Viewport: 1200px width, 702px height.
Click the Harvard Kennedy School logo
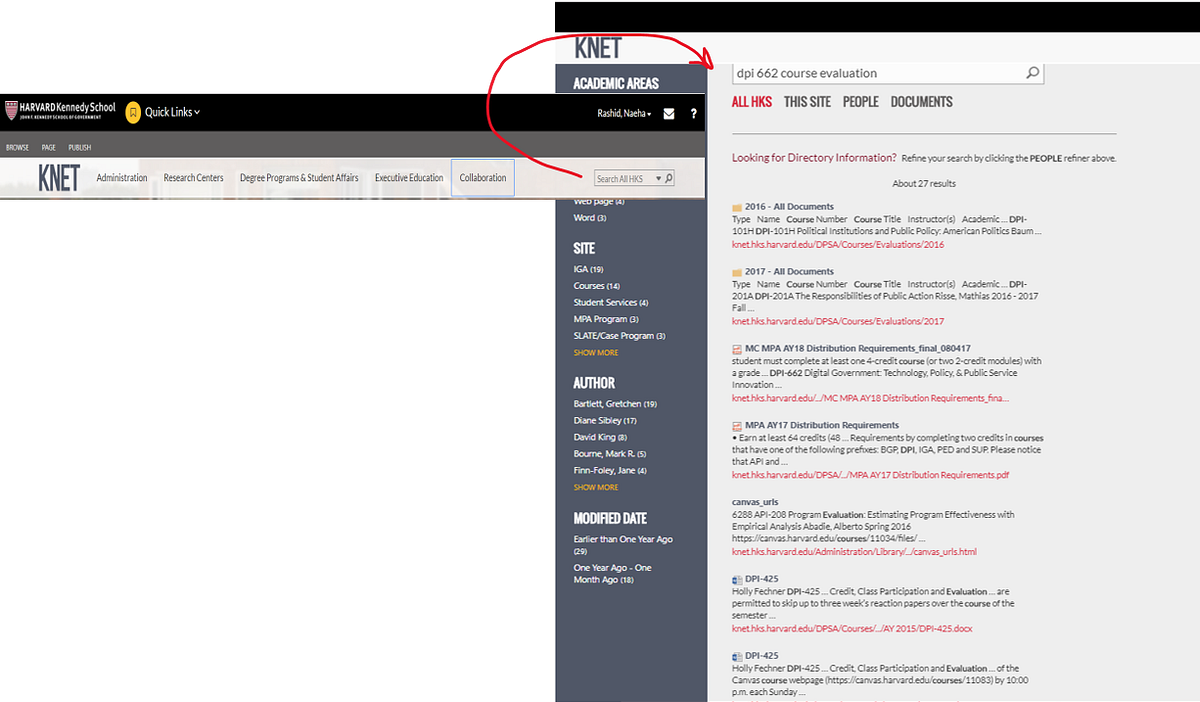[60, 111]
